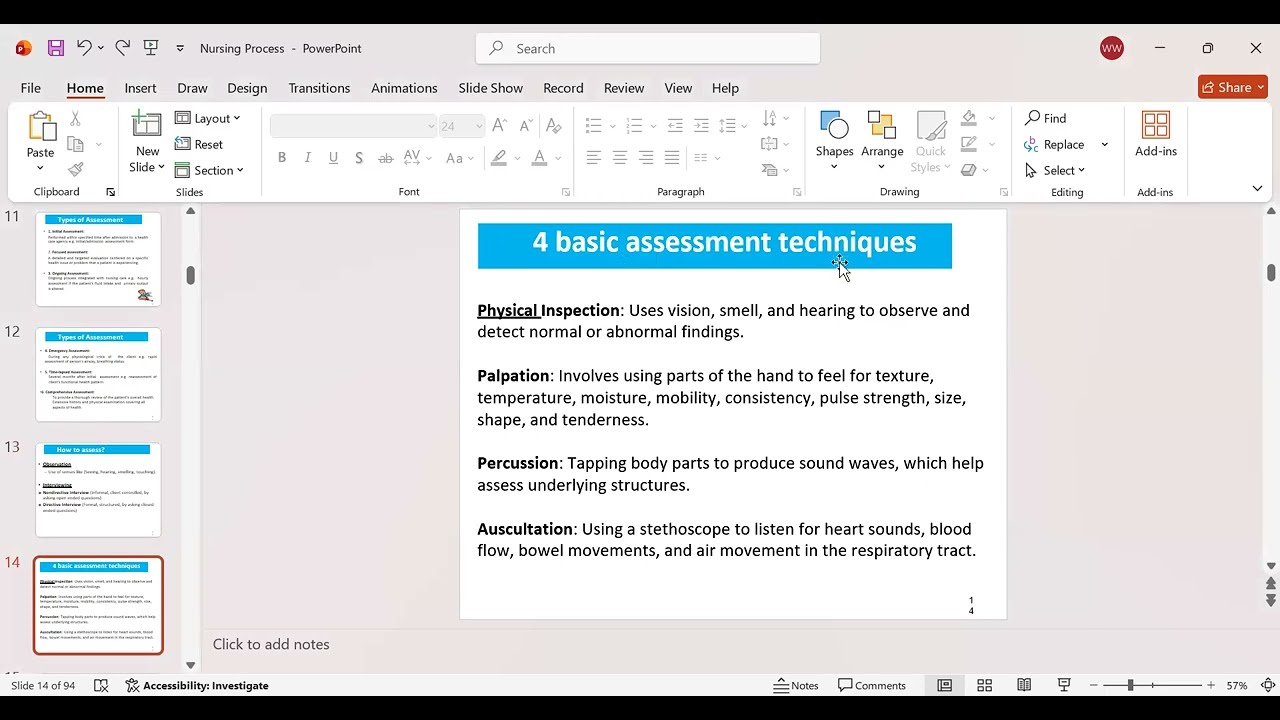Zoom out with the minus button
1280x720 pixels.
[x=1094, y=685]
